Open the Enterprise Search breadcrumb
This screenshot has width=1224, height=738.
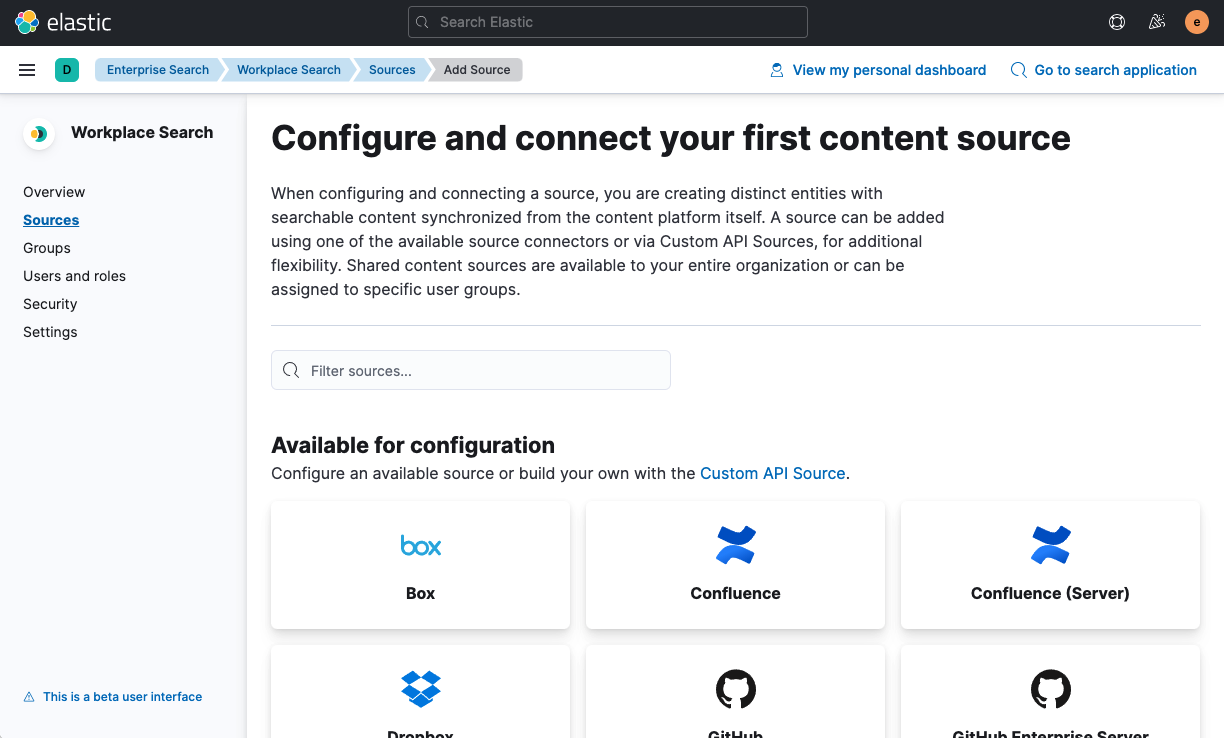point(157,69)
